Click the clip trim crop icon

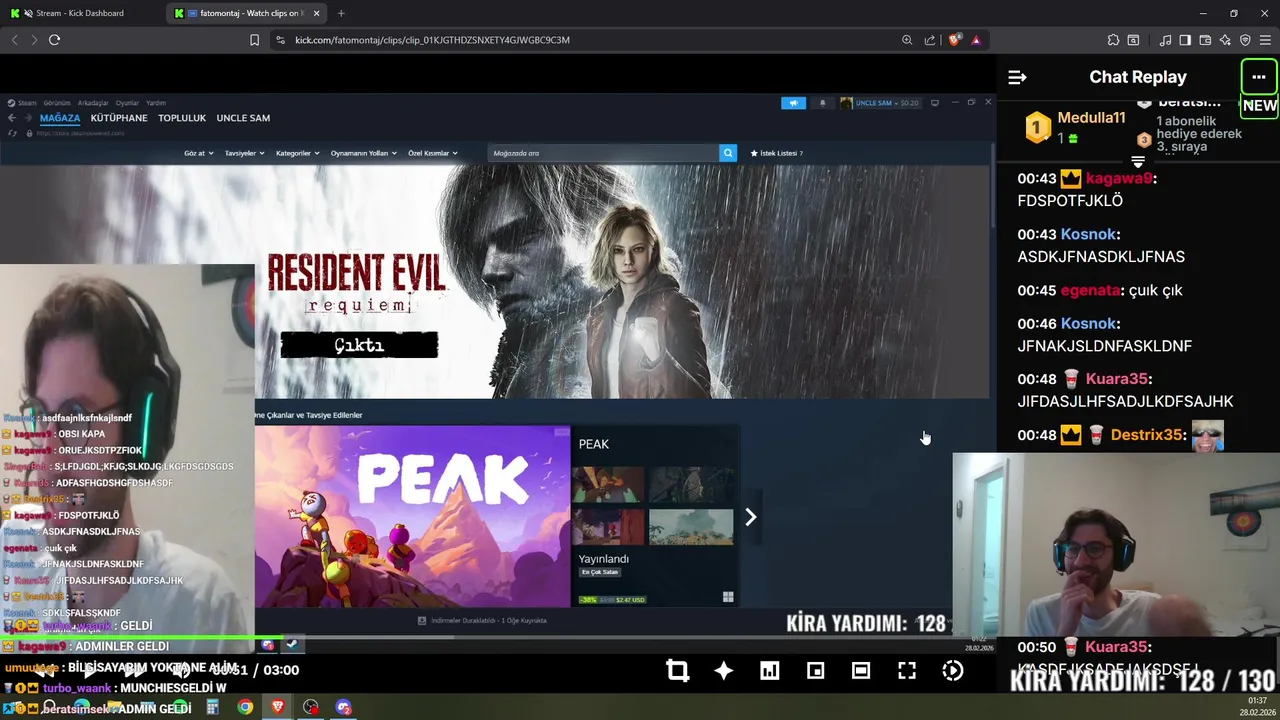coord(678,671)
